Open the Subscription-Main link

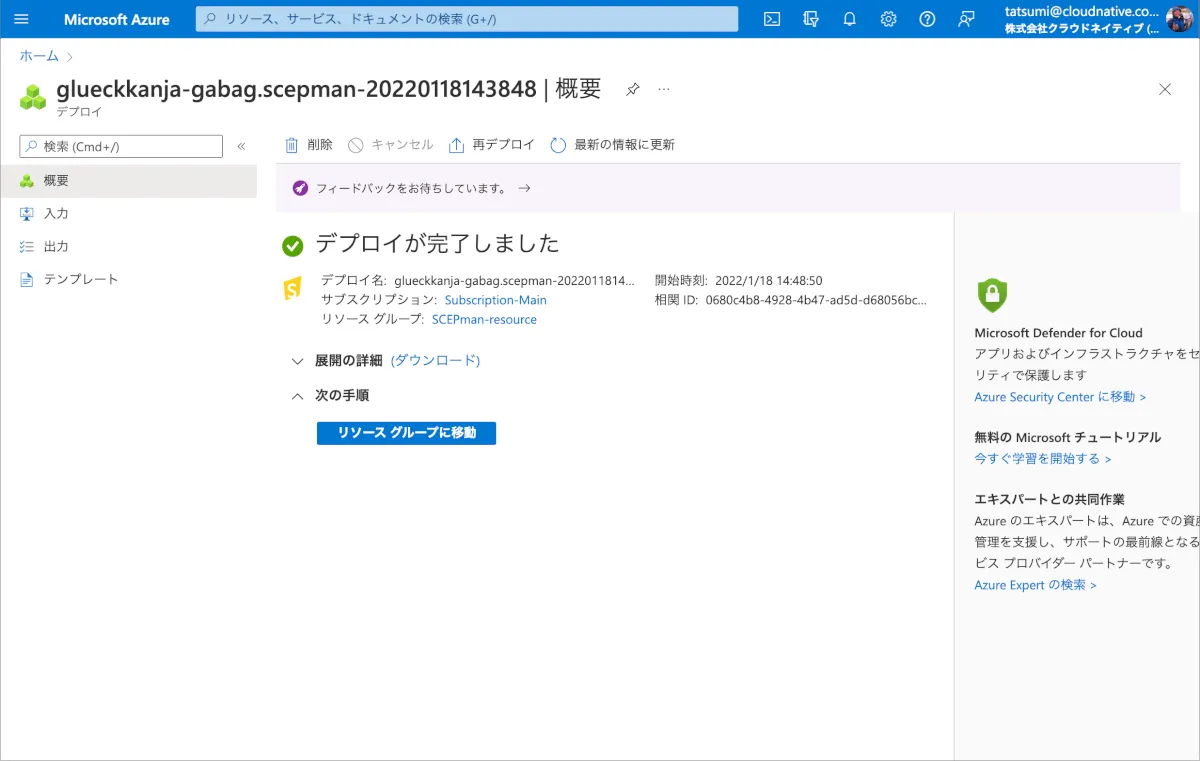(x=495, y=300)
